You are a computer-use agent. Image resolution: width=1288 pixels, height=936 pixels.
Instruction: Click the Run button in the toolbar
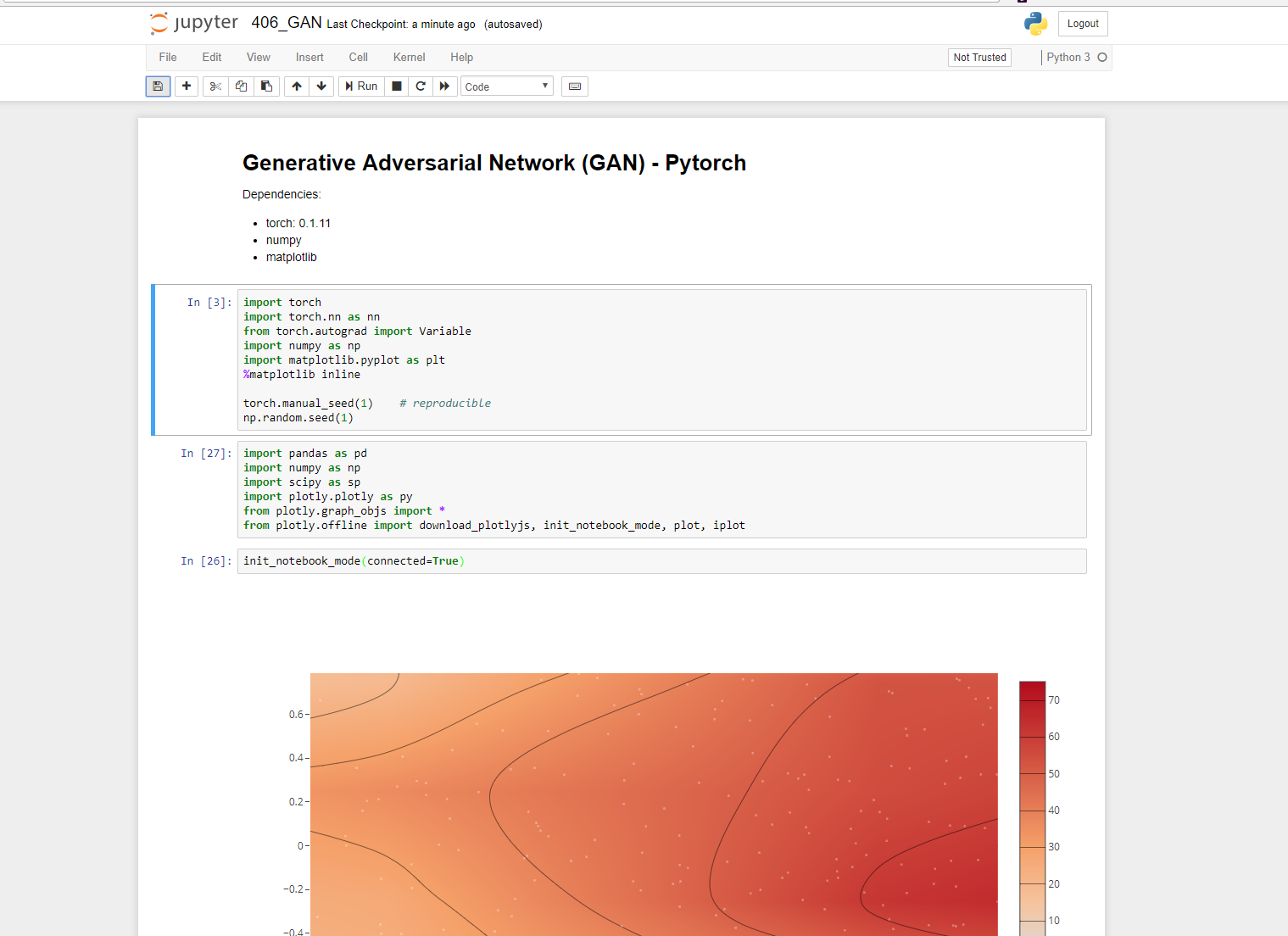(x=360, y=86)
